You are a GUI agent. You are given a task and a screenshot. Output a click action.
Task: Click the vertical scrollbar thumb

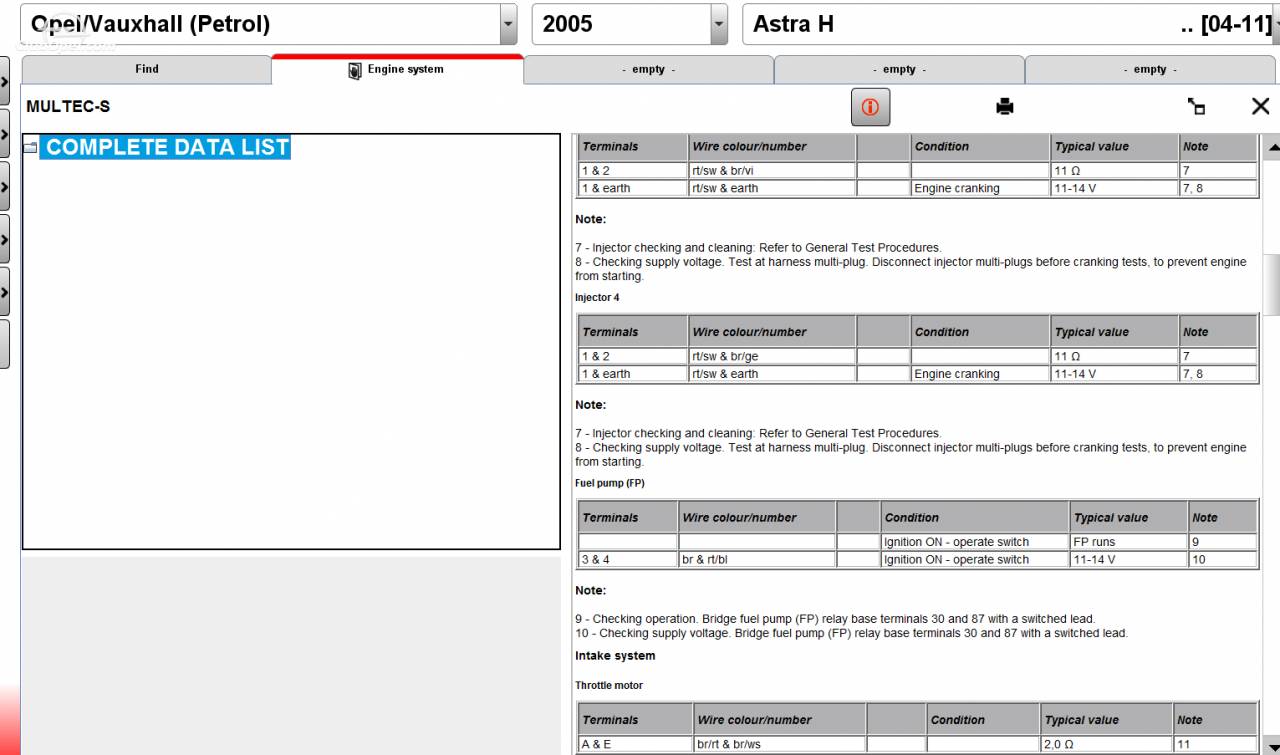(1272, 283)
